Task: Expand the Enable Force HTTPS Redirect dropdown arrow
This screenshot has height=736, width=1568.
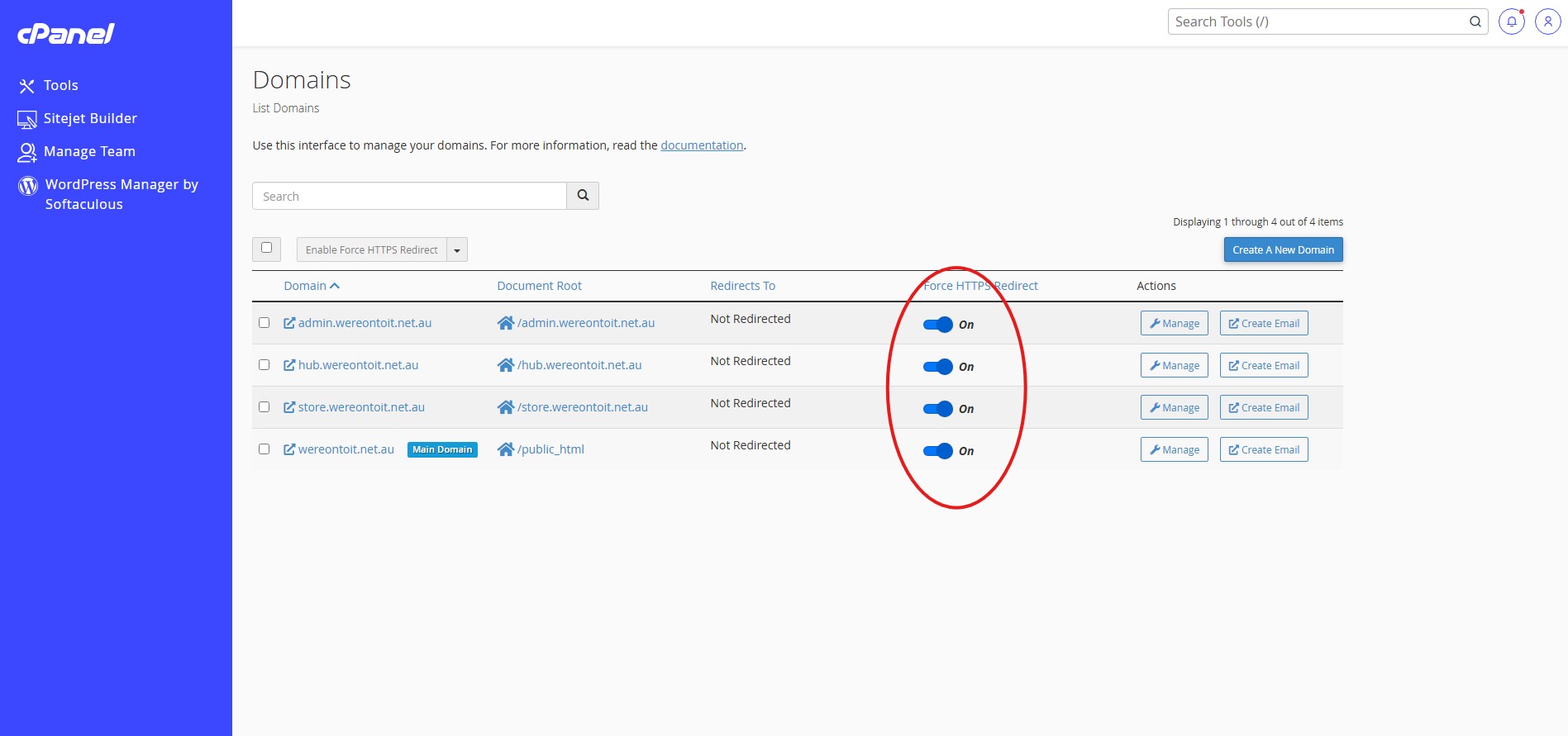Action: (x=457, y=249)
